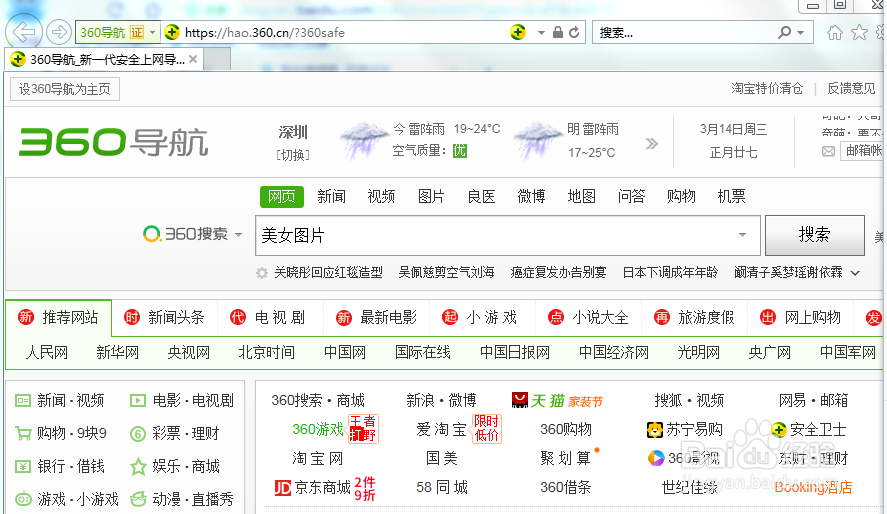This screenshot has width=887, height=514.
Task: Expand search box suggestion dropdown arrow
Action: [x=742, y=235]
